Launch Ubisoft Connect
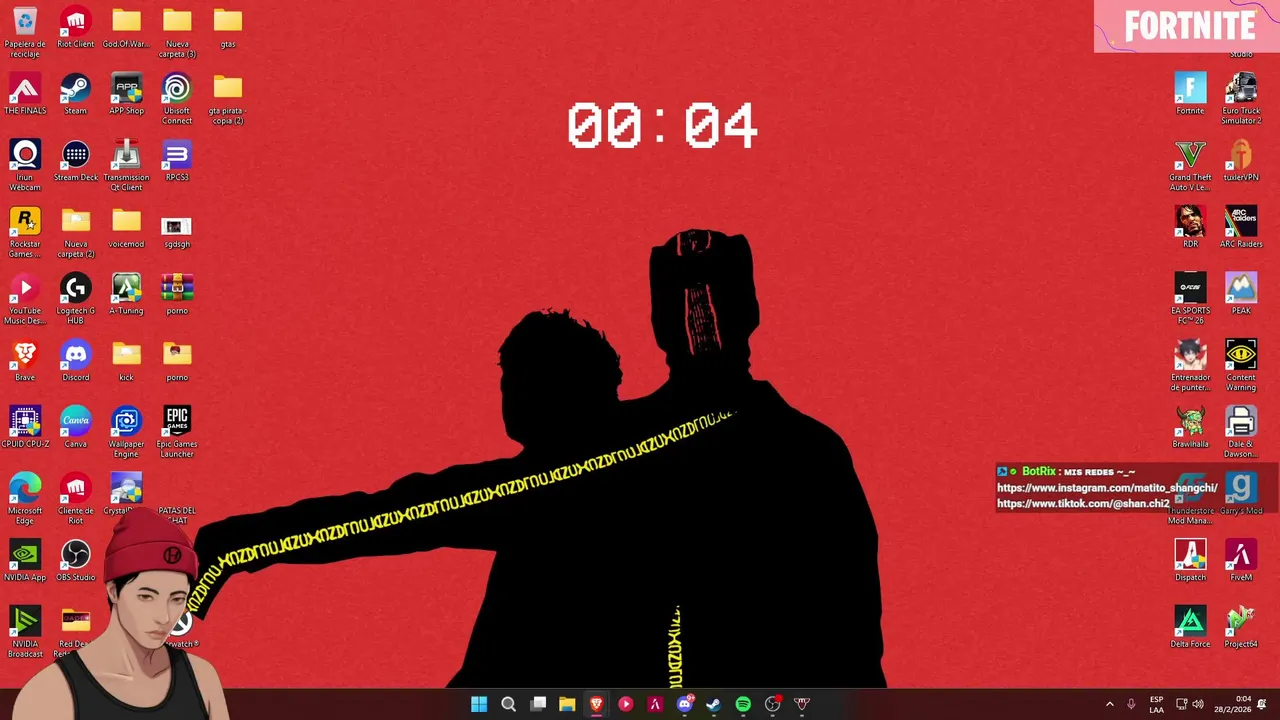The height and width of the screenshot is (720, 1280). pos(177,98)
